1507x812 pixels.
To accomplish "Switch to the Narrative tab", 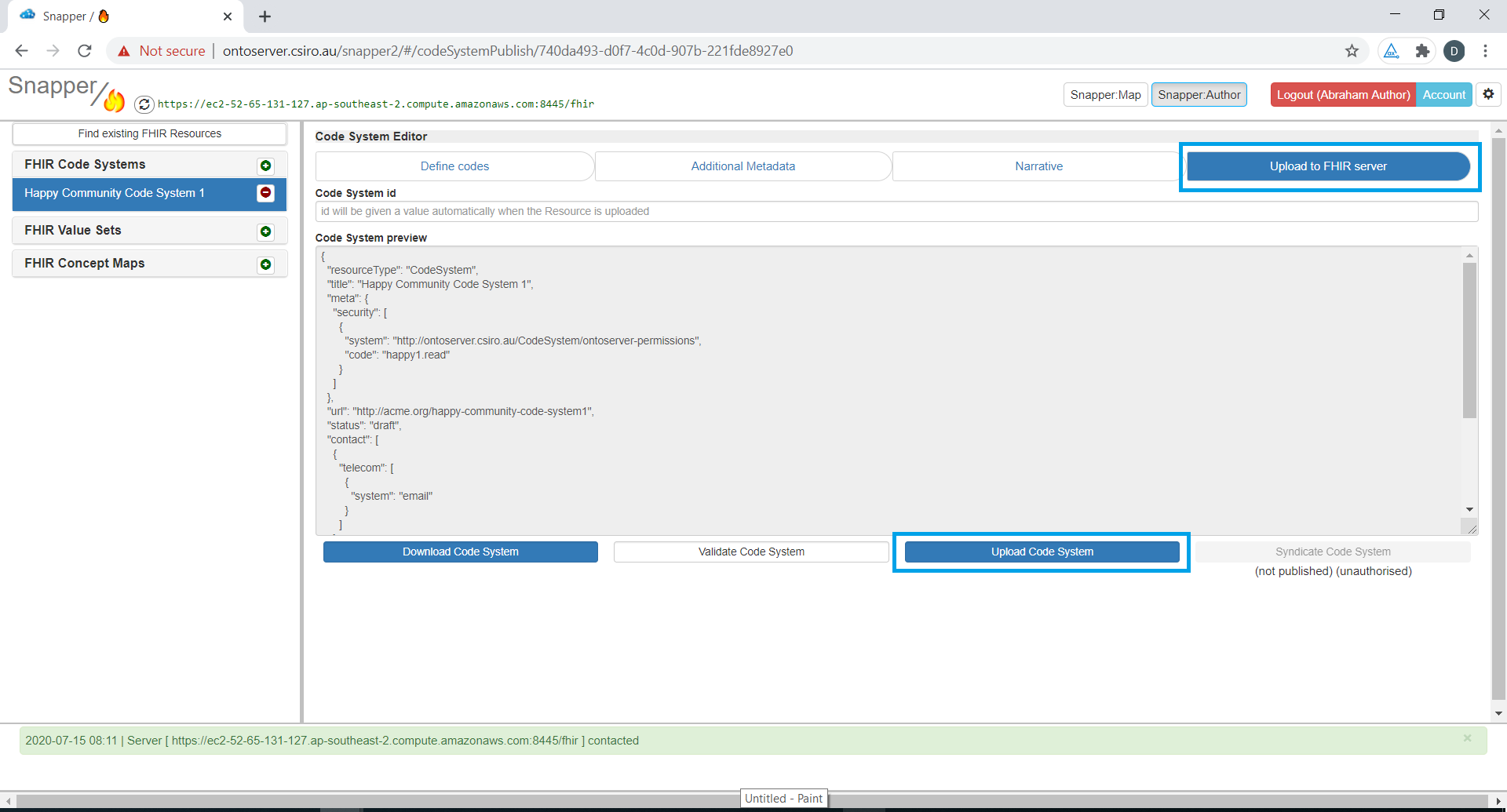I will pos(1038,166).
